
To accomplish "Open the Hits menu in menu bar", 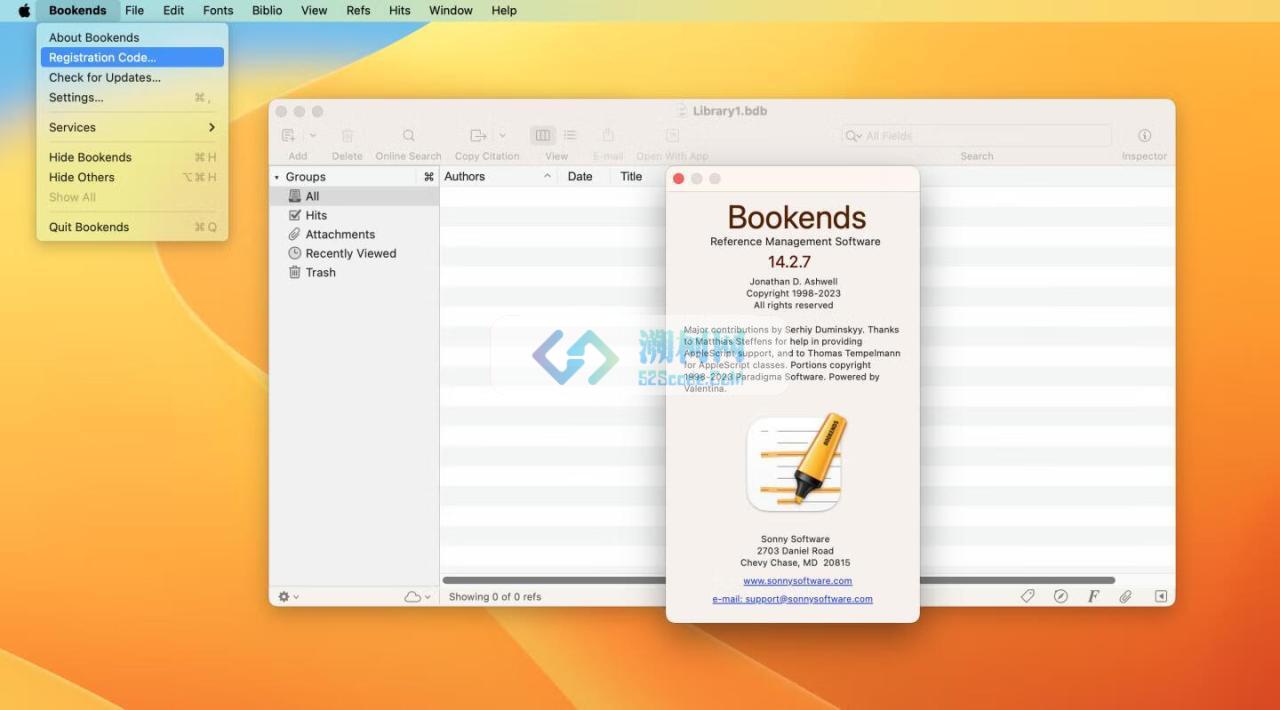I will 399,10.
